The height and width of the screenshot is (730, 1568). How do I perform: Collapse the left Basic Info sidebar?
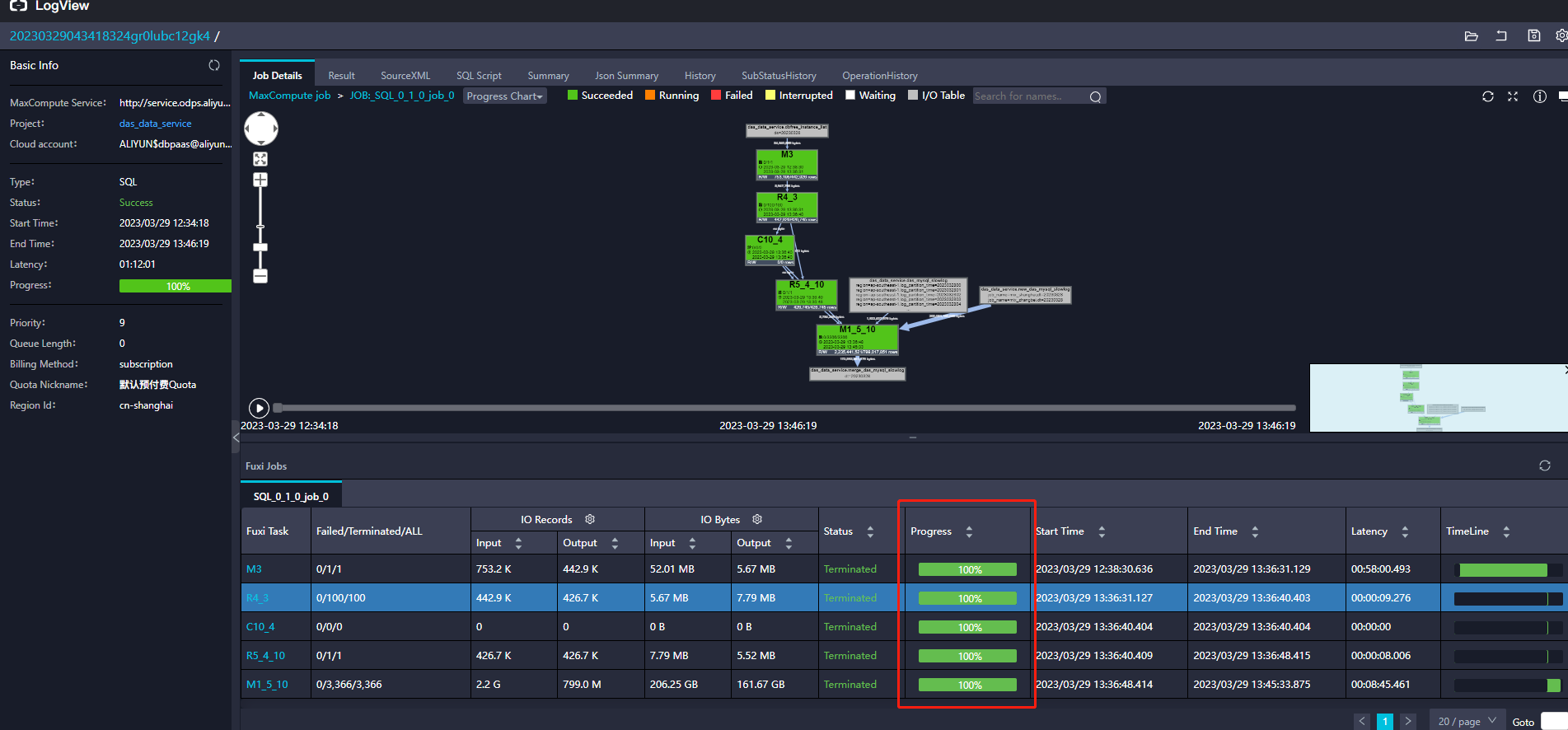pyautogui.click(x=236, y=438)
